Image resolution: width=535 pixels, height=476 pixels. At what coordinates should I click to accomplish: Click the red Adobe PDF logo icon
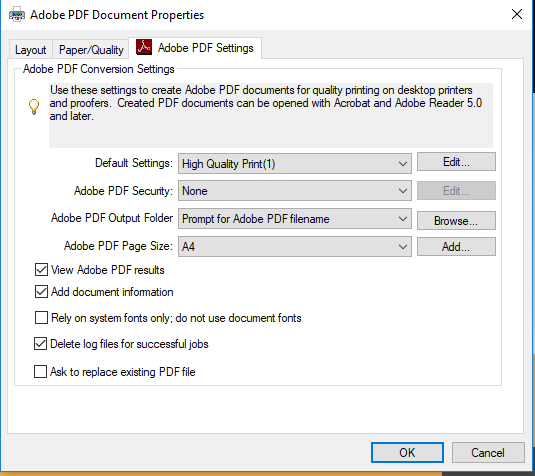[144, 47]
